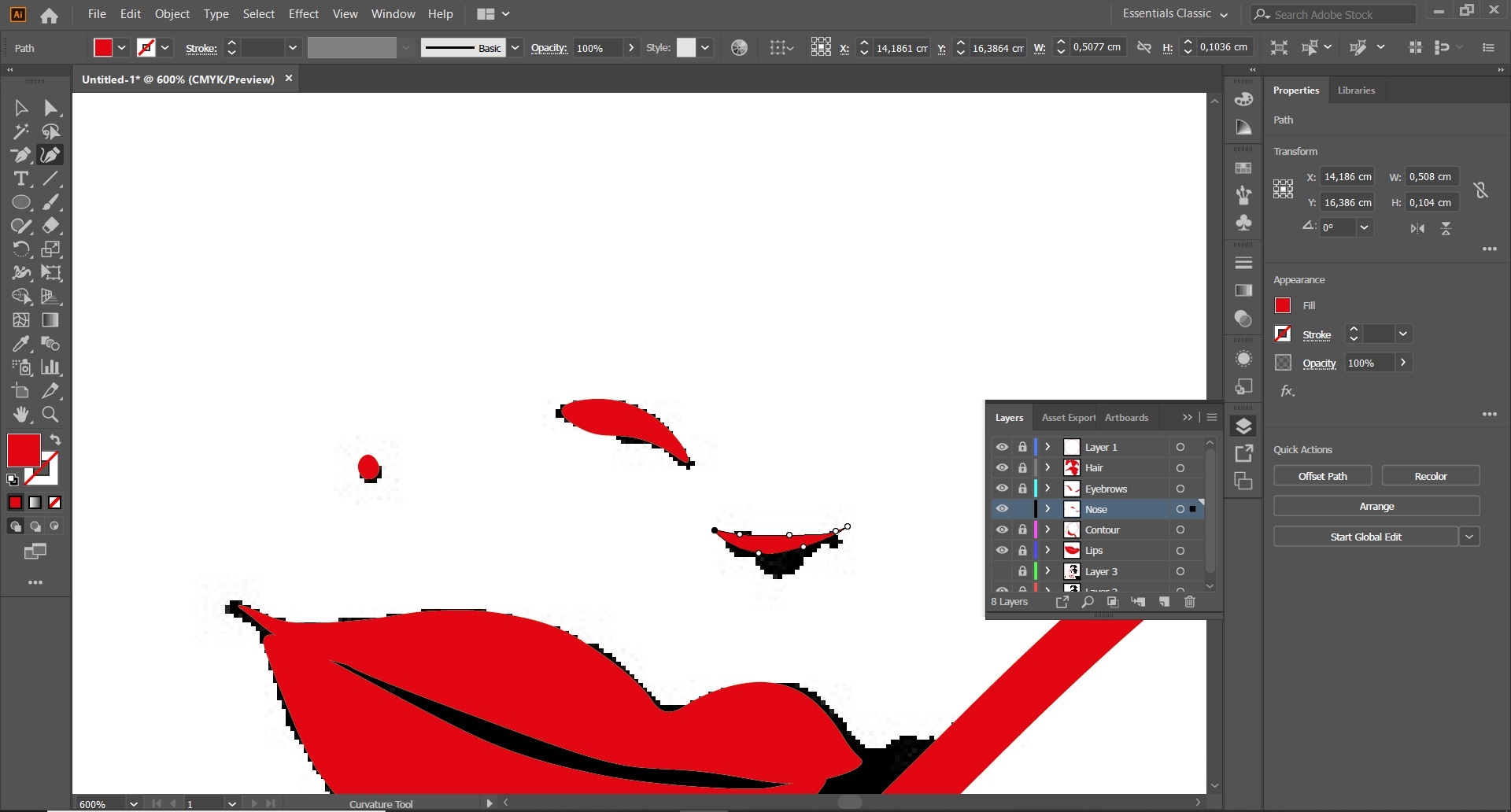
Task: Click the Style swatch in control bar
Action: coord(686,48)
